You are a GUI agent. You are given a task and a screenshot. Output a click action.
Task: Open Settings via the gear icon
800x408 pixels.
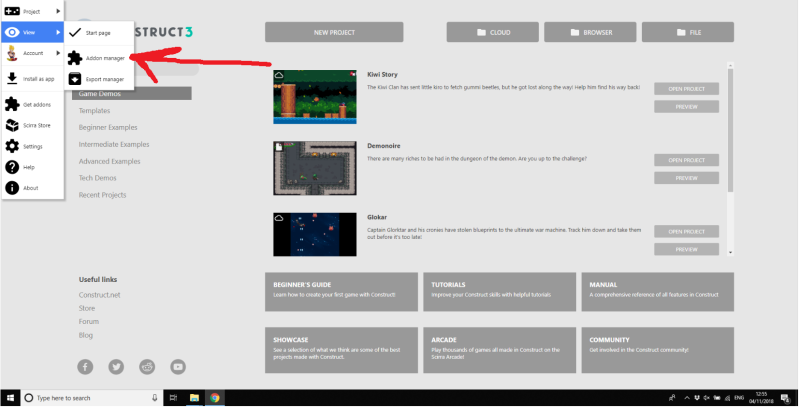(12, 146)
